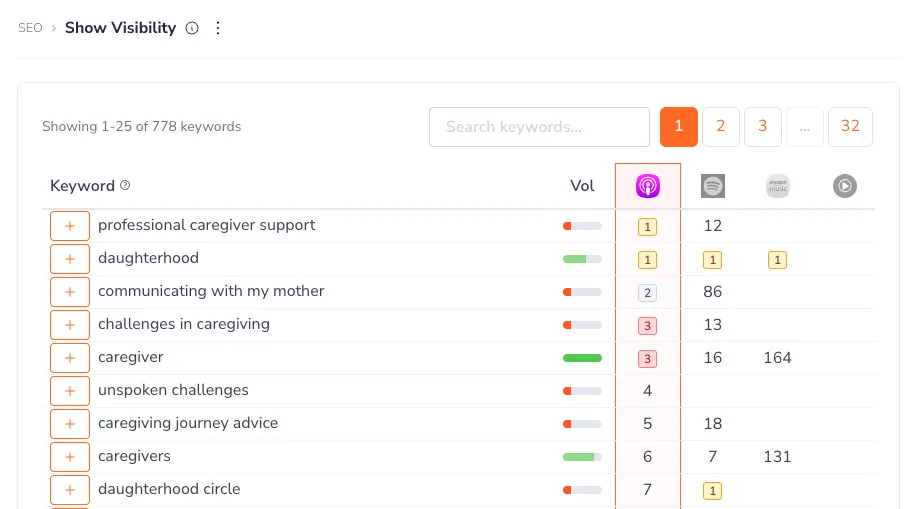Click the 'daughterhood circle' keyword text

coord(169,489)
